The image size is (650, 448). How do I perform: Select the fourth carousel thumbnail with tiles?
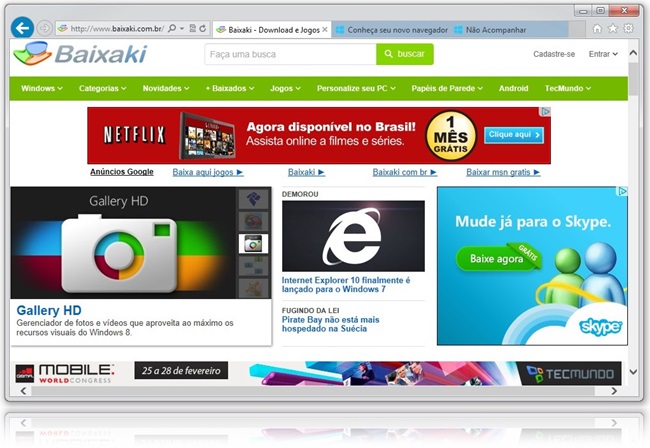253,266
